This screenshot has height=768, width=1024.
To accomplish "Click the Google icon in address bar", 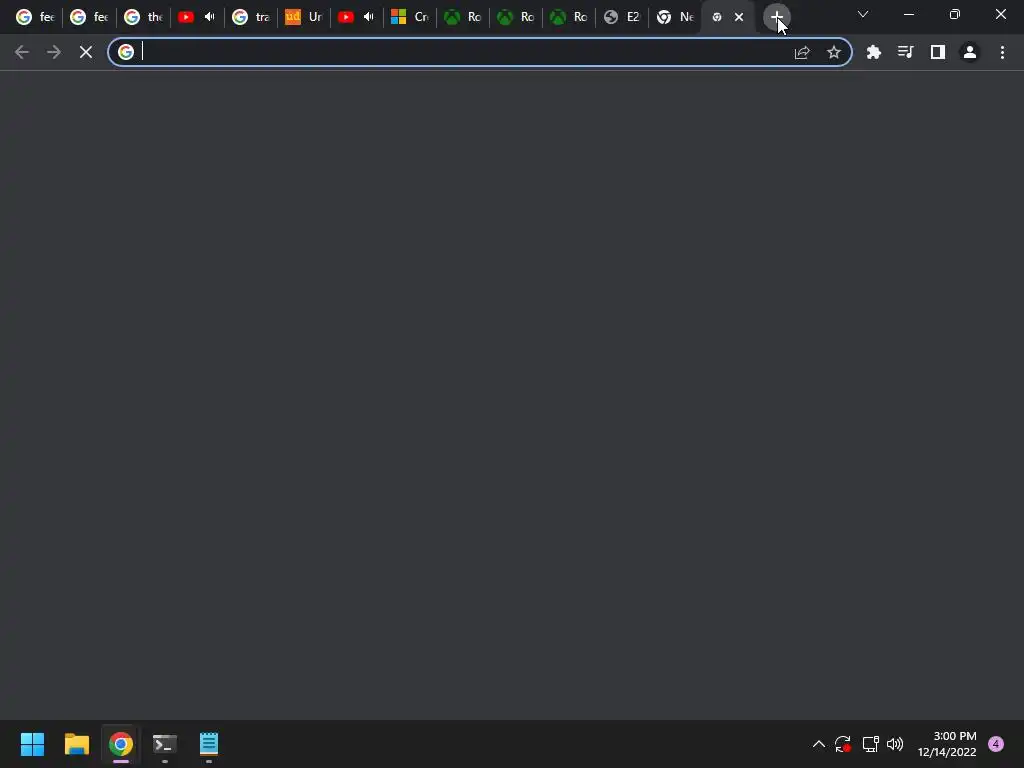I will [126, 52].
